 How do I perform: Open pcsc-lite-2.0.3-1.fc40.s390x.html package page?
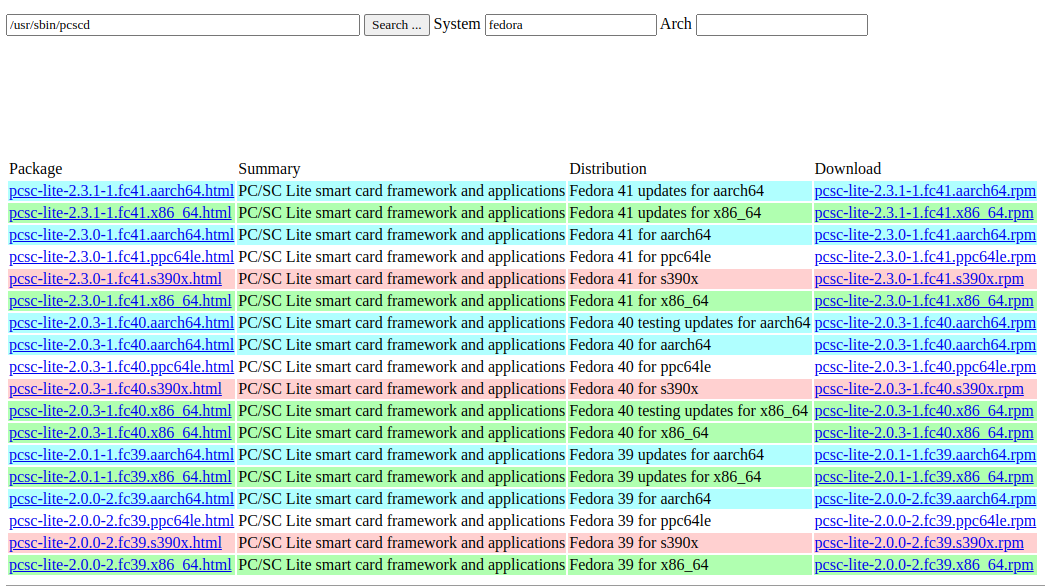tap(115, 389)
